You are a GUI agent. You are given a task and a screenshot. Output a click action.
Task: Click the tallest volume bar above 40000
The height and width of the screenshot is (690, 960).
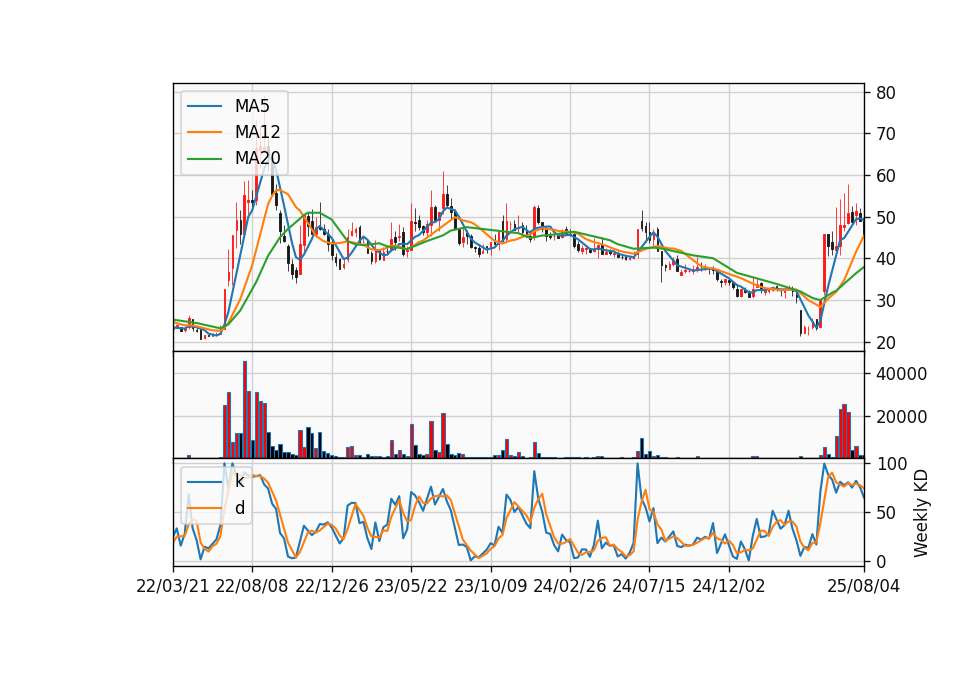245,410
